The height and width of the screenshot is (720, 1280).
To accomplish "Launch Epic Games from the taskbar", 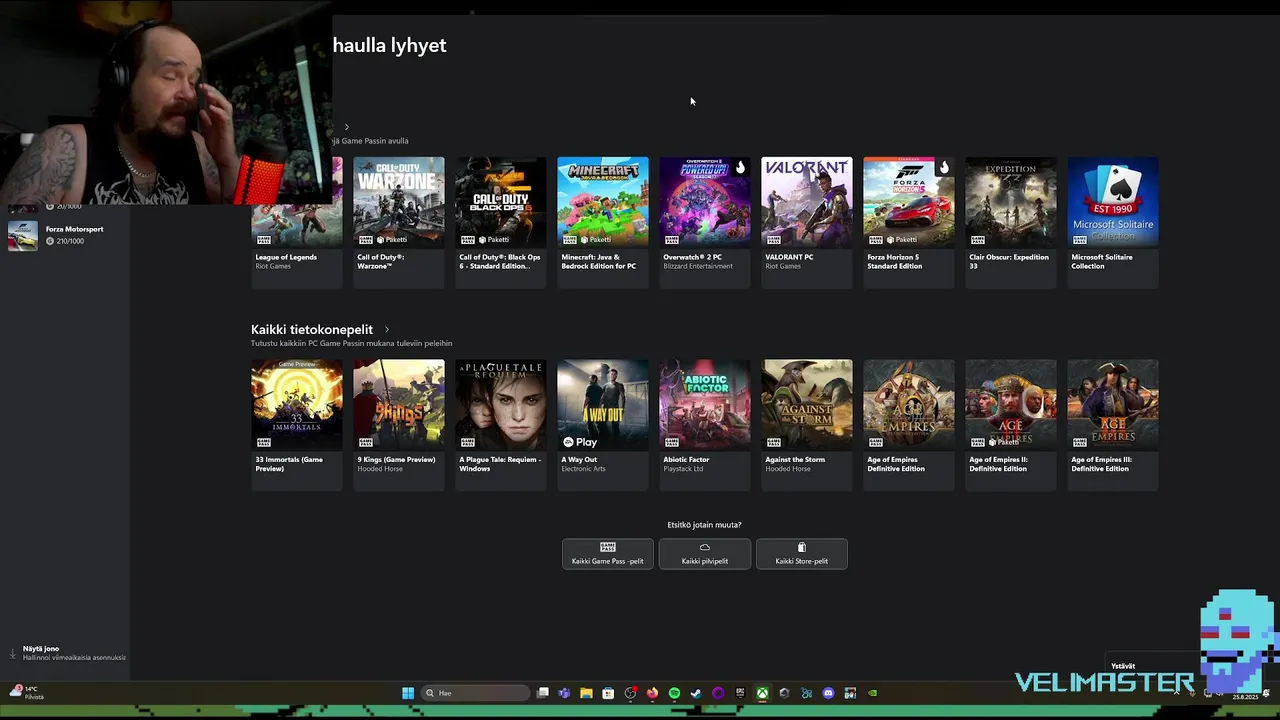I will (740, 693).
